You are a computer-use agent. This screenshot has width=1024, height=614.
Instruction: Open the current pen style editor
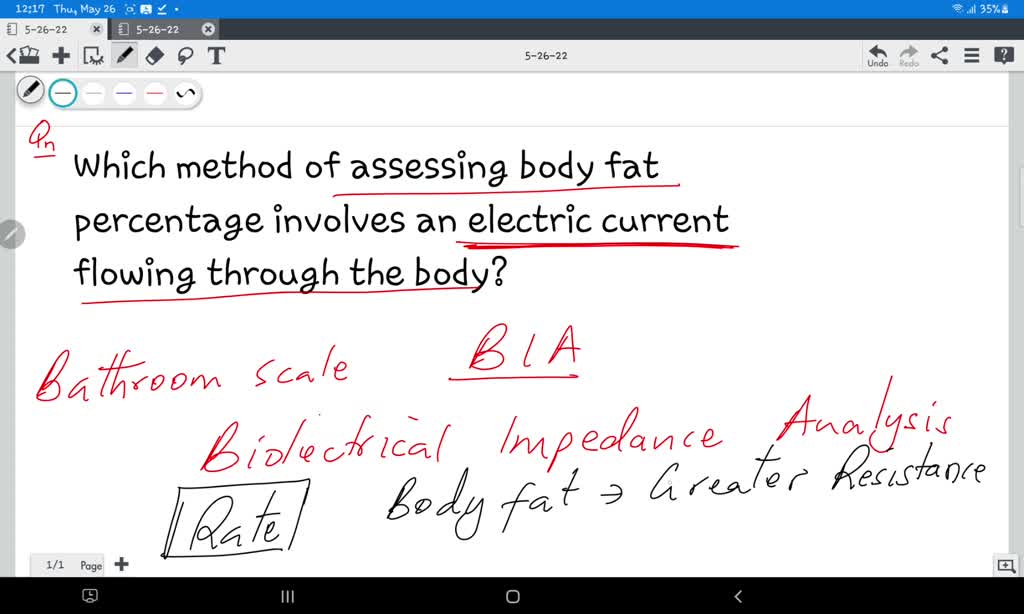(31, 92)
